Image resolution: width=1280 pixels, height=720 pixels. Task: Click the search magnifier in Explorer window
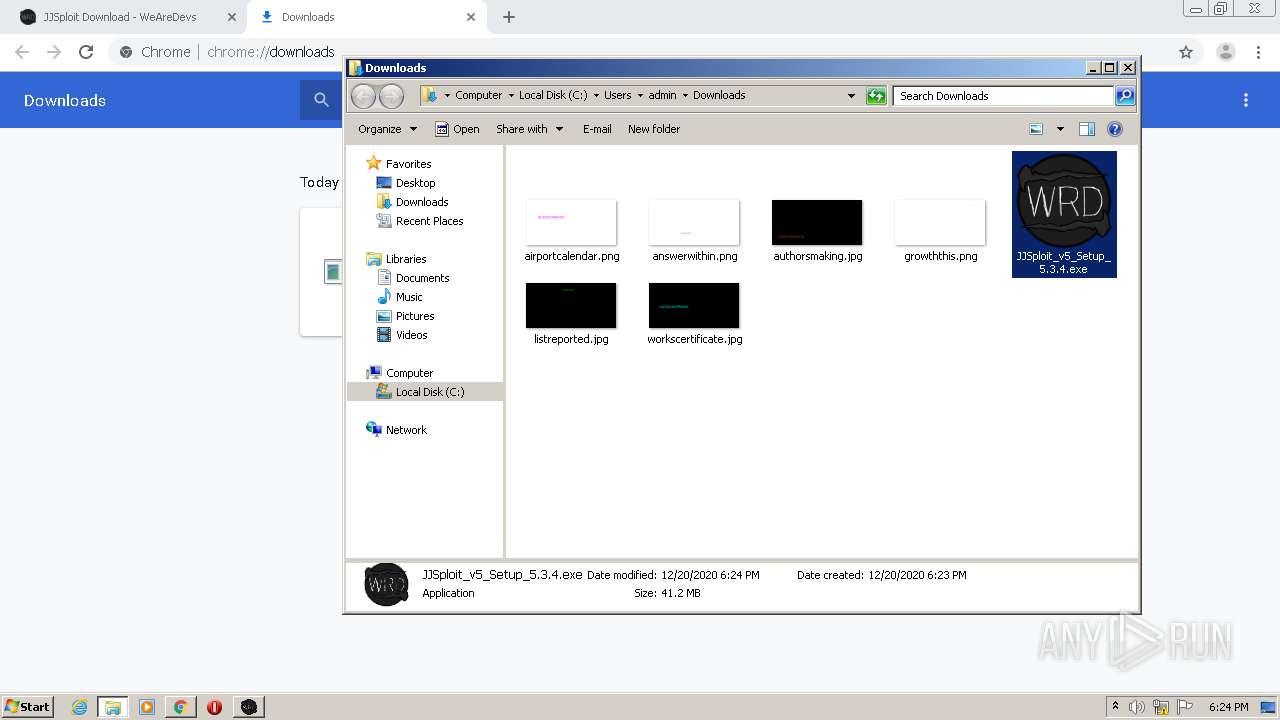(1125, 96)
